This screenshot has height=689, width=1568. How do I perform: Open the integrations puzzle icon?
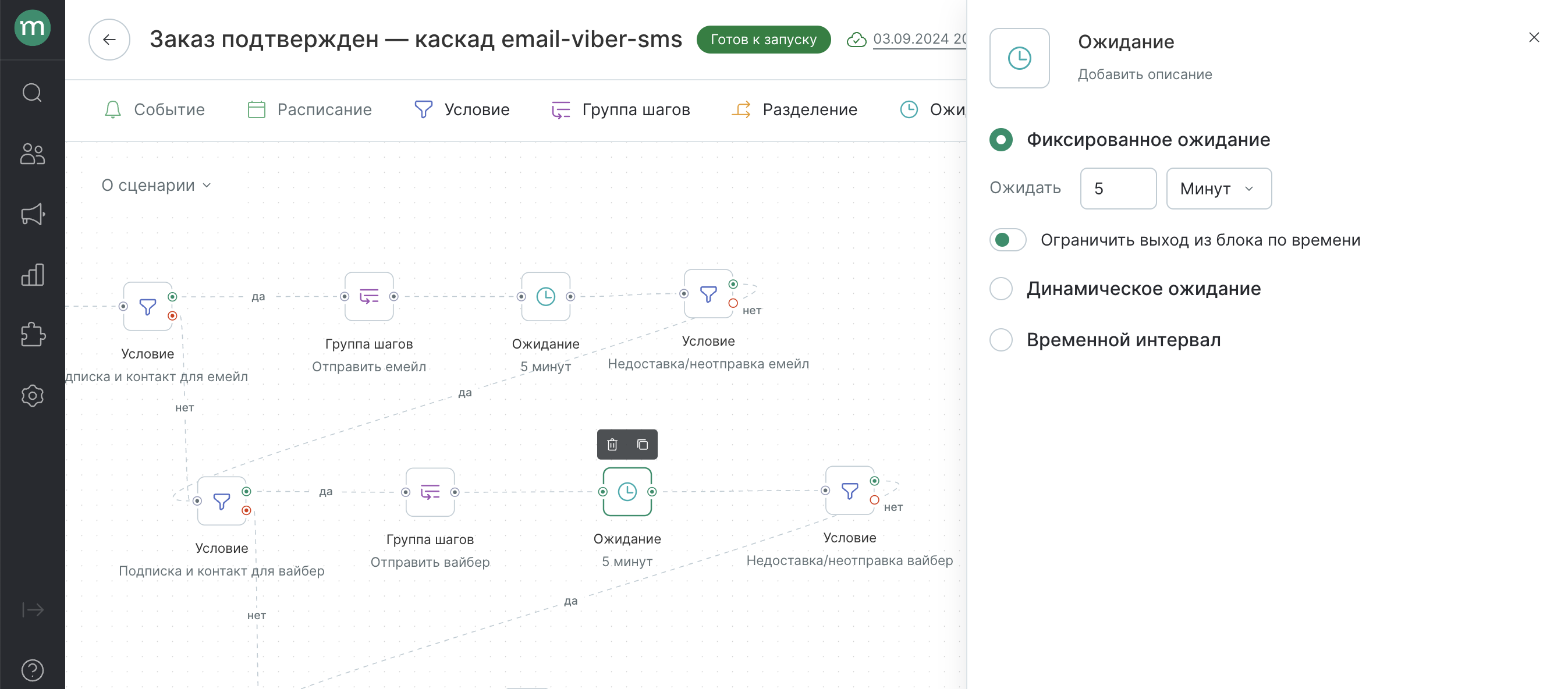(32, 335)
